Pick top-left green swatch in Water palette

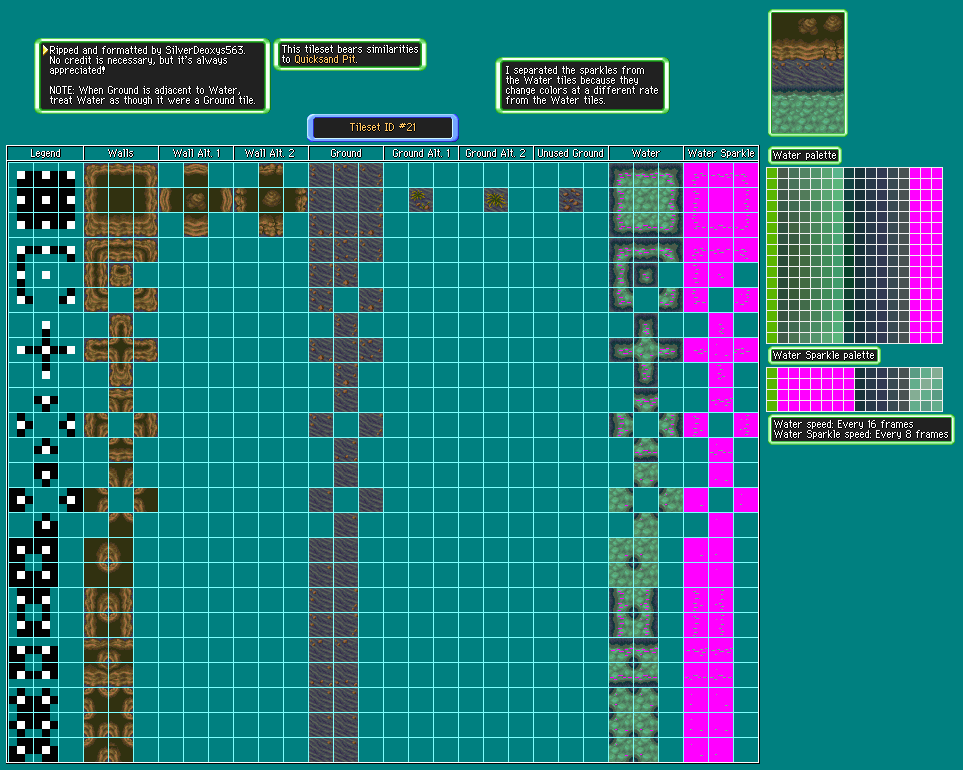772,173
